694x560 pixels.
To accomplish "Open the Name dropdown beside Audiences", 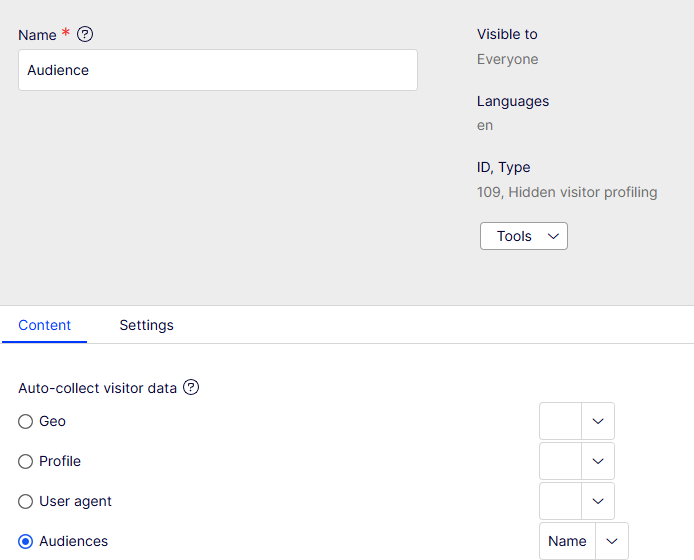I will point(584,541).
